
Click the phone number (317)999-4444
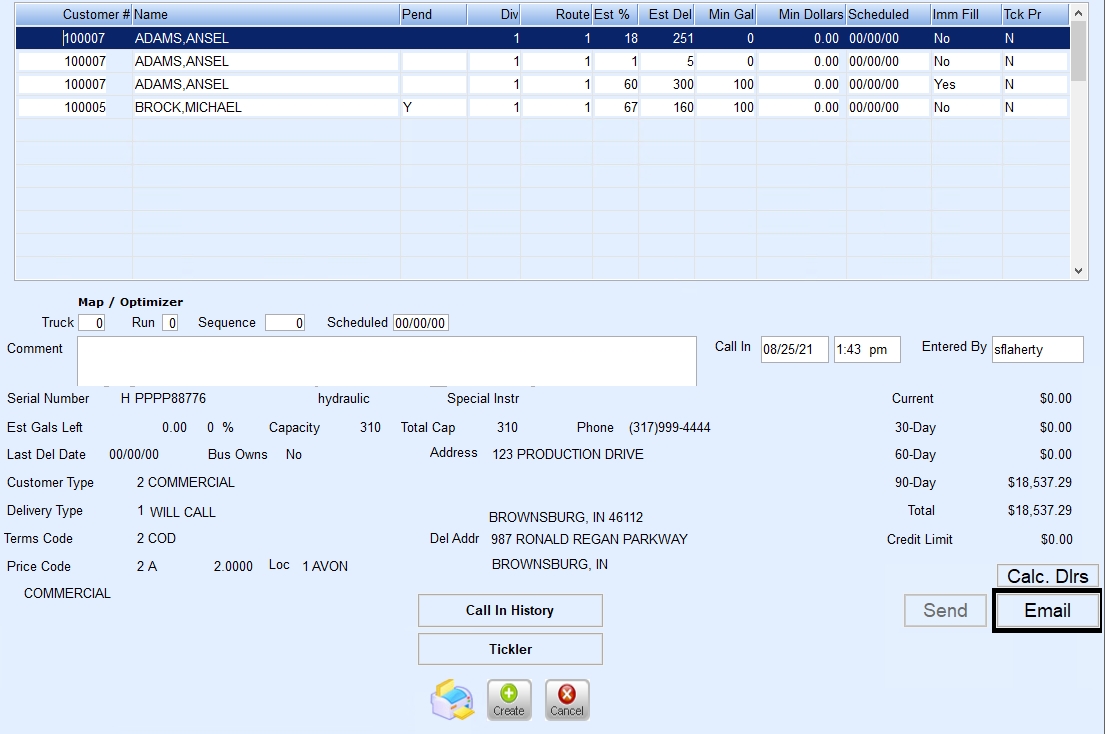[x=669, y=428]
